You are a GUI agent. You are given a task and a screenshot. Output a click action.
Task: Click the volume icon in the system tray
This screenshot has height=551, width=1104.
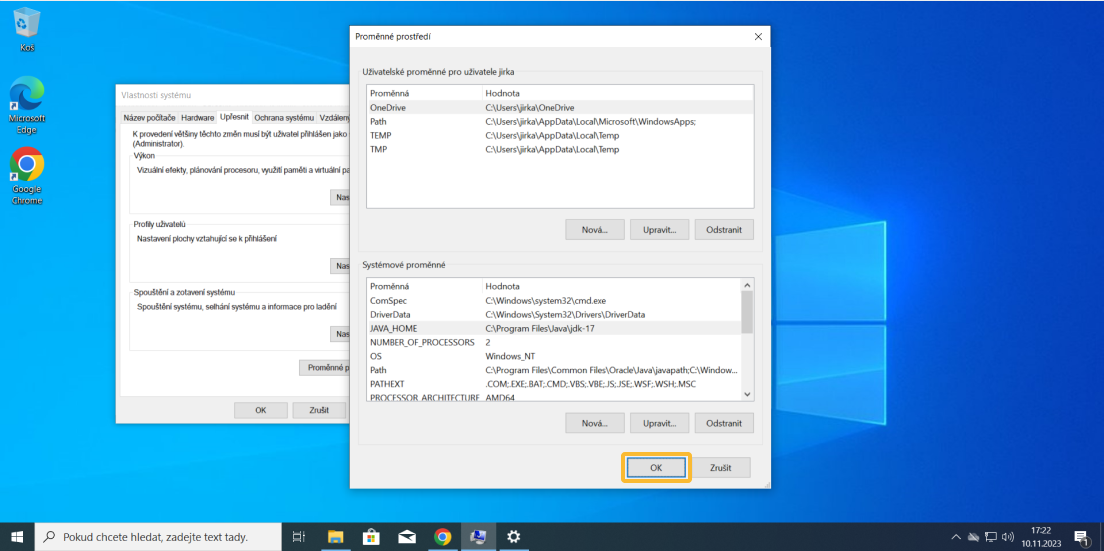tap(1007, 537)
